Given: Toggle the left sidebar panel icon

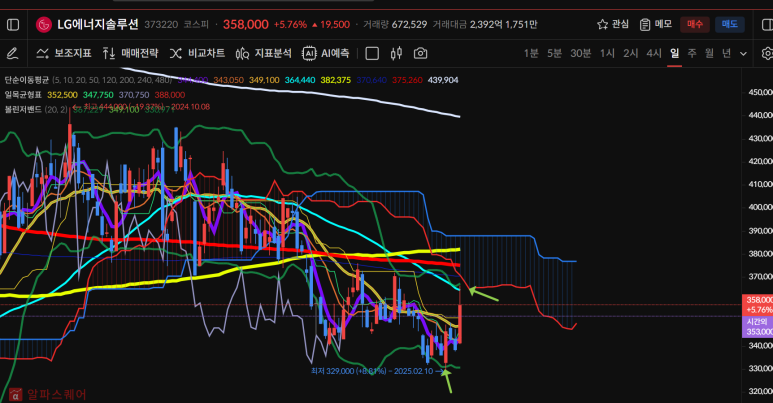Looking at the screenshot, I should (13, 25).
